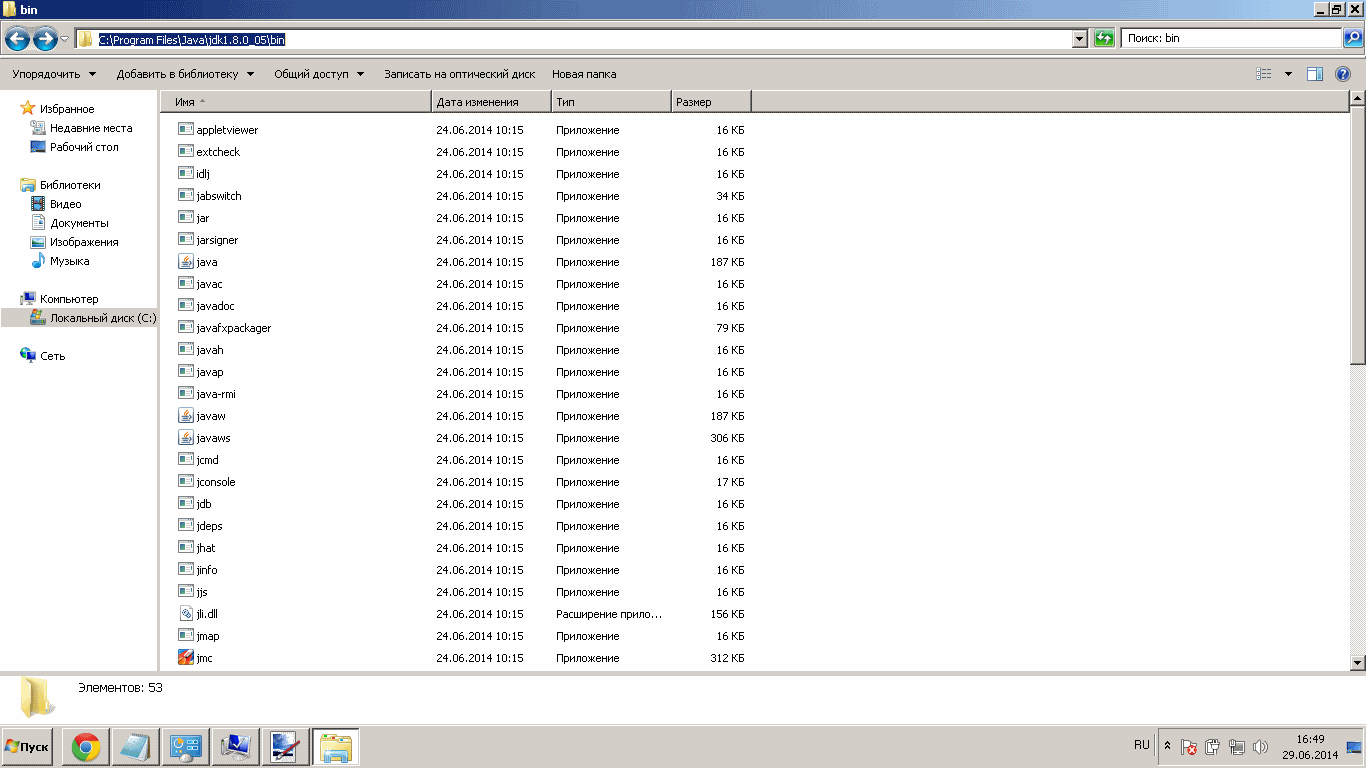Viewport: 1366px width, 768px height.
Task: Click the notepad icon in taskbar
Action: tap(135, 747)
